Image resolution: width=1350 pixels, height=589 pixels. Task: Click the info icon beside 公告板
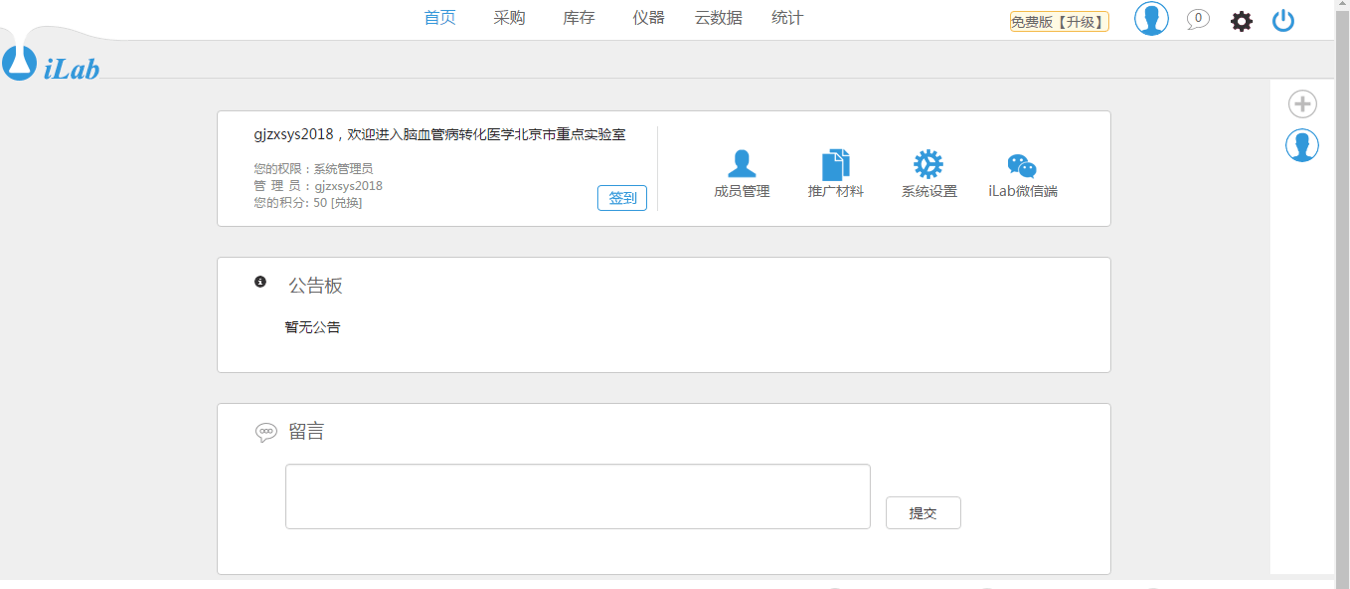260,282
